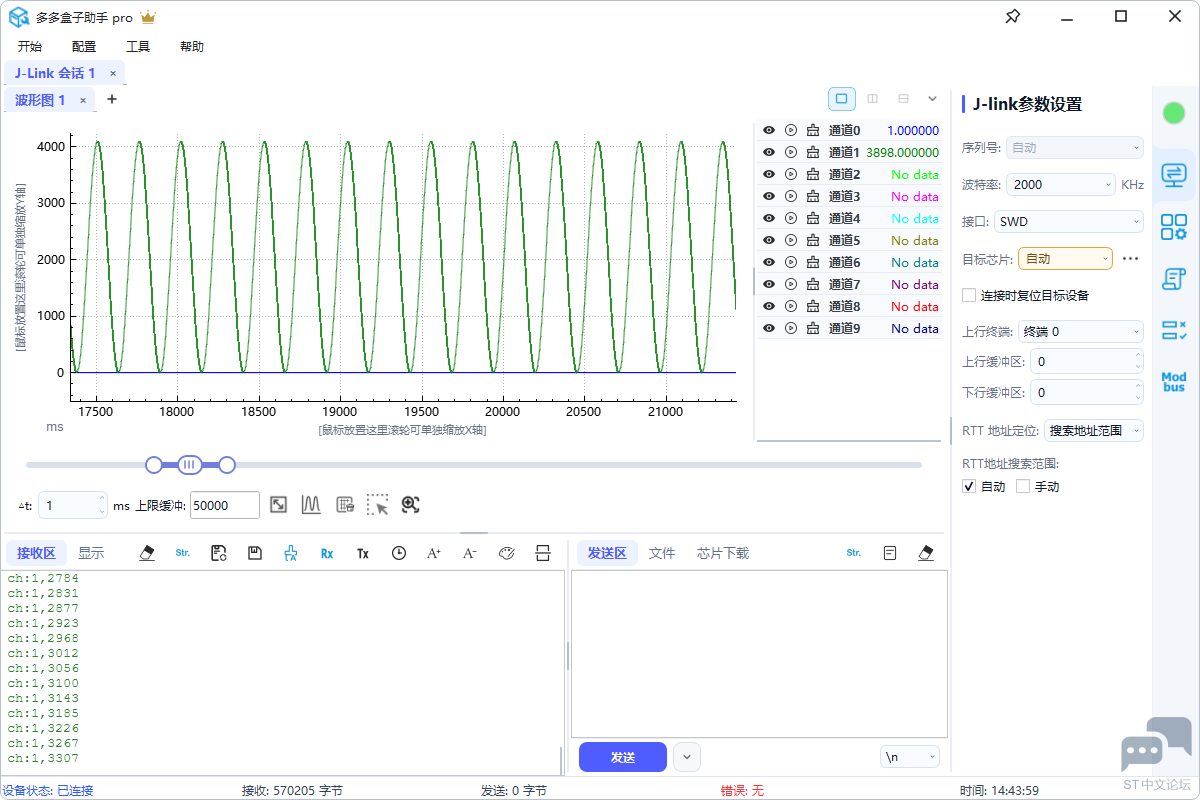Click the blue text-highlight brush icon
The image size is (1200, 800).
click(x=291, y=553)
